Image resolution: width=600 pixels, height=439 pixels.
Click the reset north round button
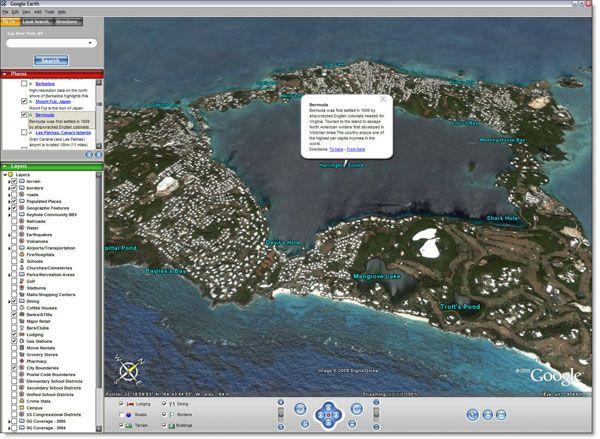click(305, 424)
